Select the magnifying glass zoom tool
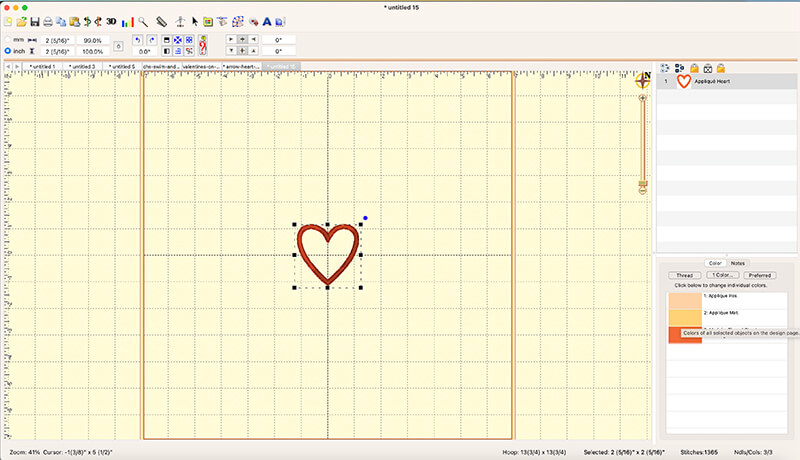 pyautogui.click(x=144, y=21)
